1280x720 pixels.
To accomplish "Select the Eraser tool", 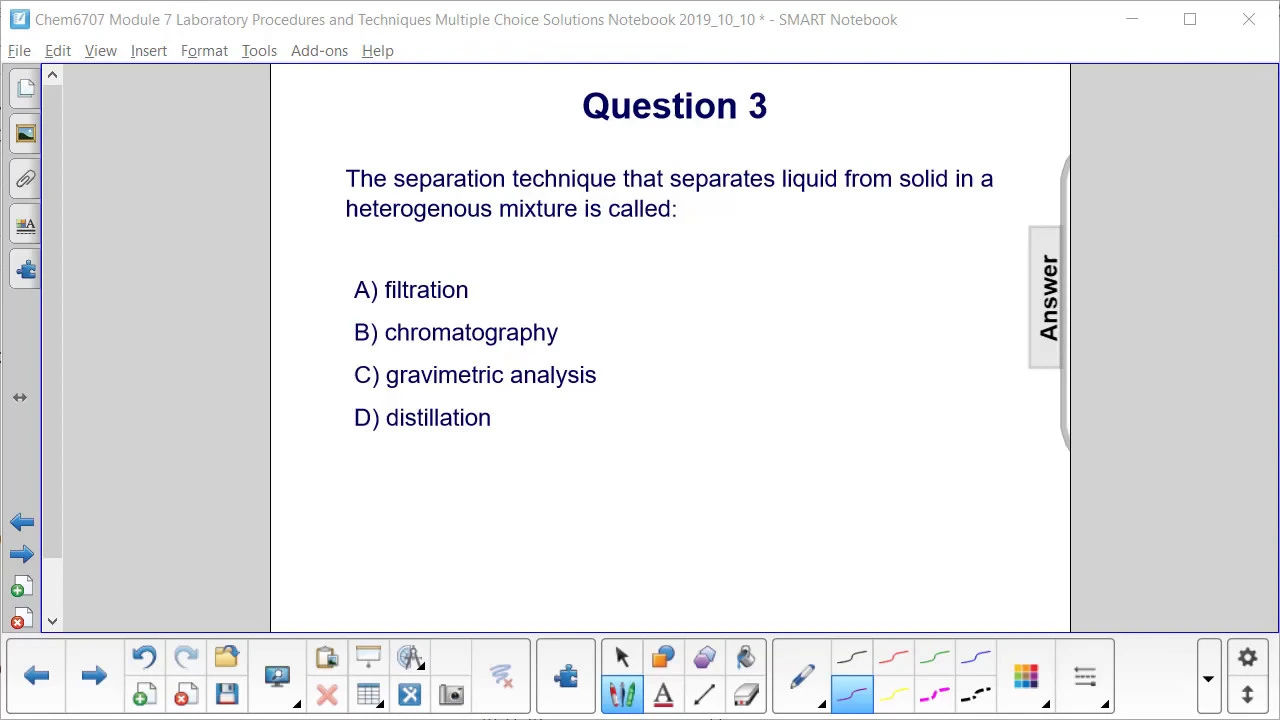I will (x=746, y=695).
